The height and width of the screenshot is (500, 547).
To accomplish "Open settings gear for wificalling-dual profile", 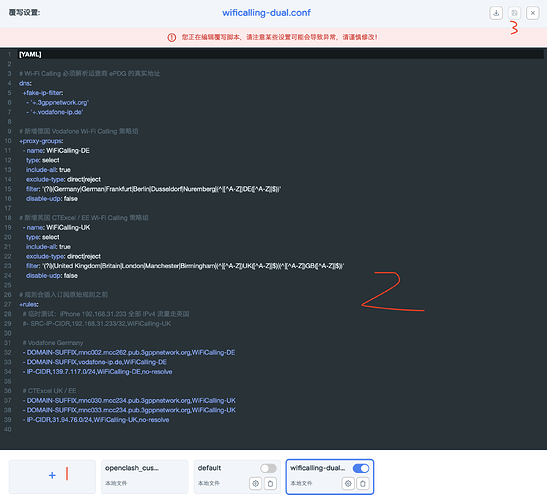I will point(348,484).
